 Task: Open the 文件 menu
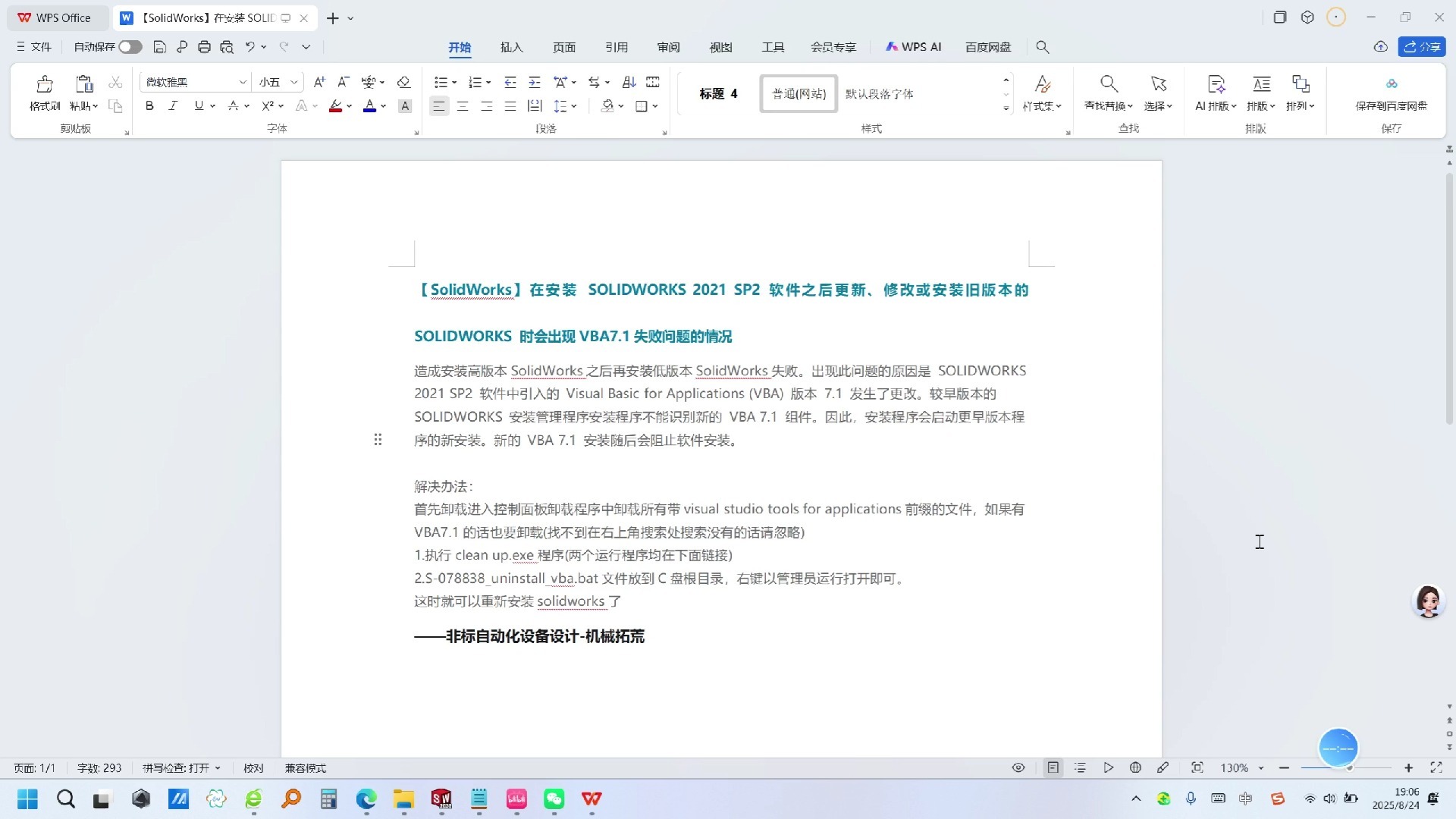click(x=34, y=47)
